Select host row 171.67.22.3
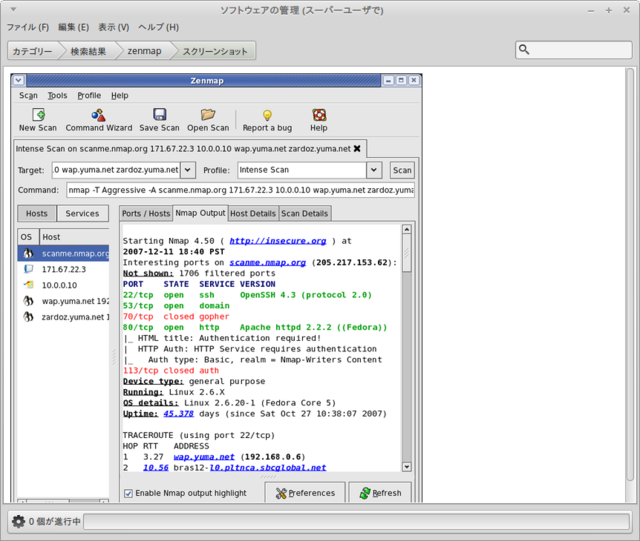This screenshot has width=640, height=541. coord(63,269)
